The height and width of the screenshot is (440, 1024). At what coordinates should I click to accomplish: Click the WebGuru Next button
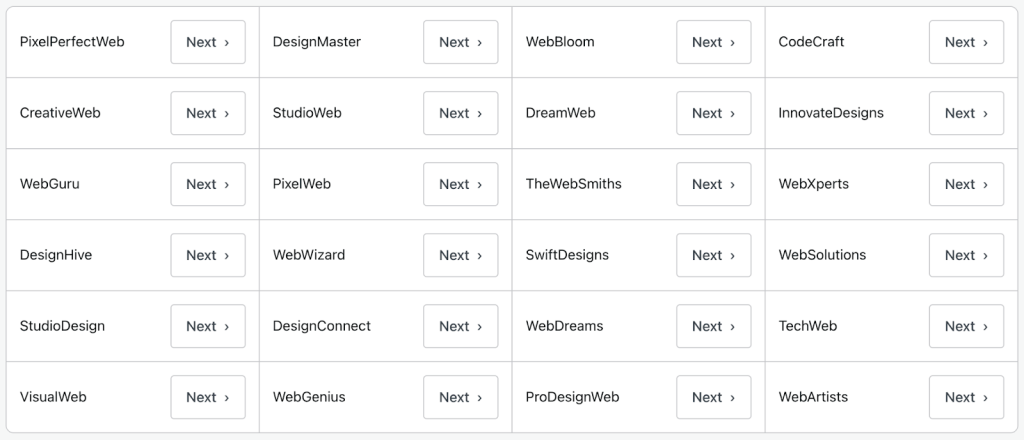207,184
